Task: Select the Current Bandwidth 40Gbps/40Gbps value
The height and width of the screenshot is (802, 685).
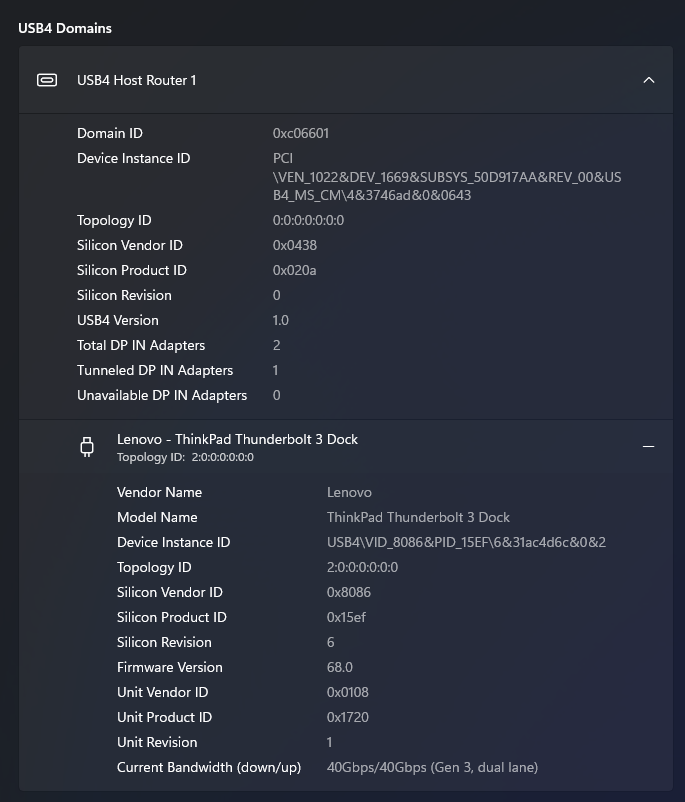Action: [x=432, y=767]
